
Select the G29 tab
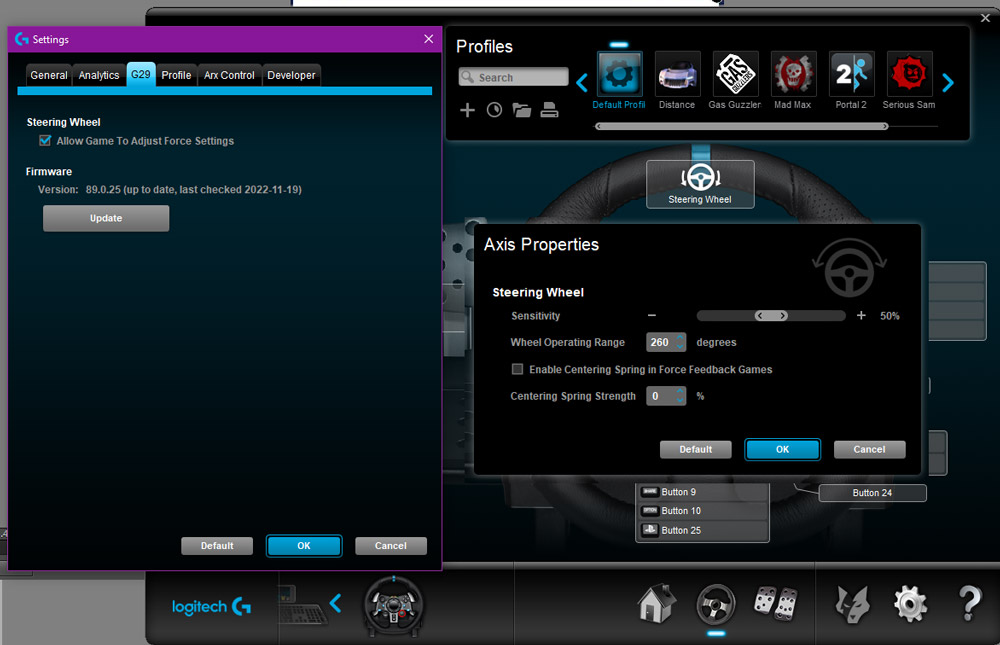141,75
